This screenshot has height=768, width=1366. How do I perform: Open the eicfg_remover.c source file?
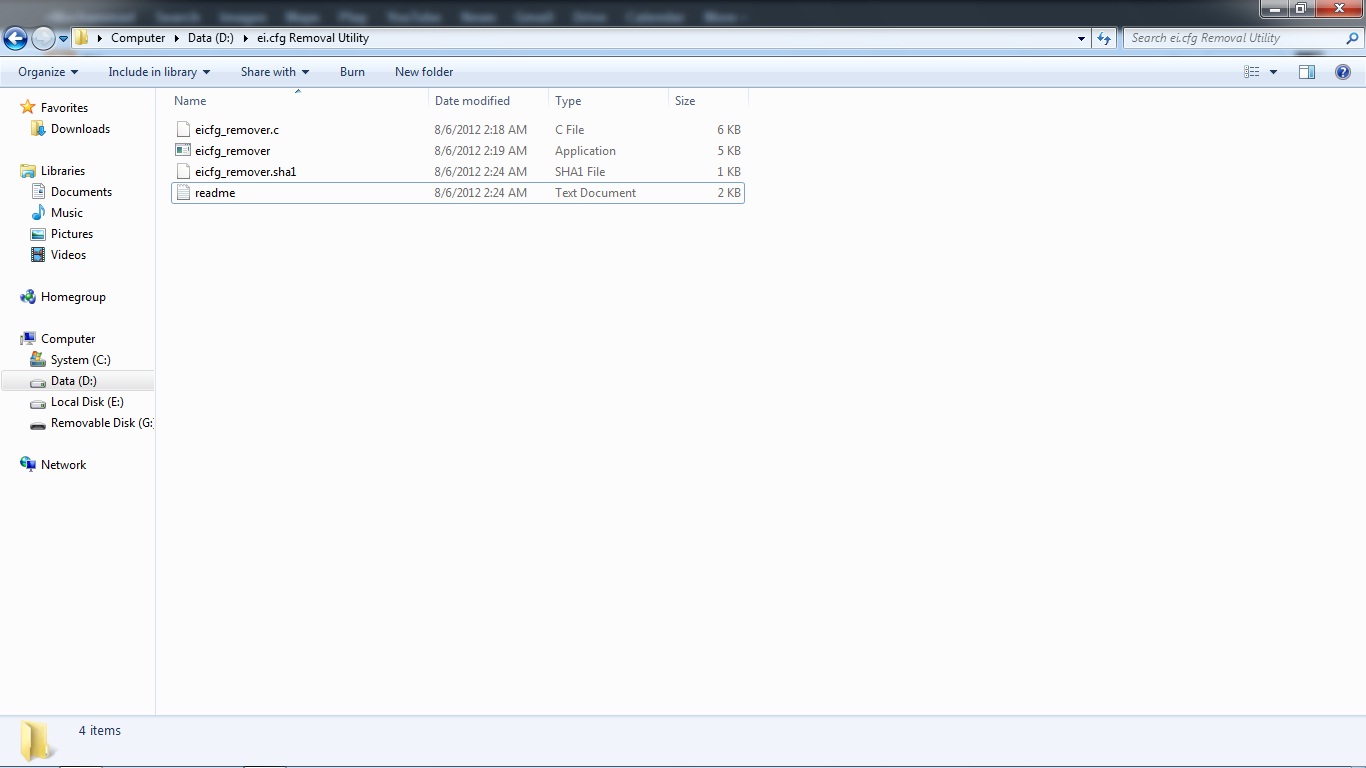coord(236,129)
